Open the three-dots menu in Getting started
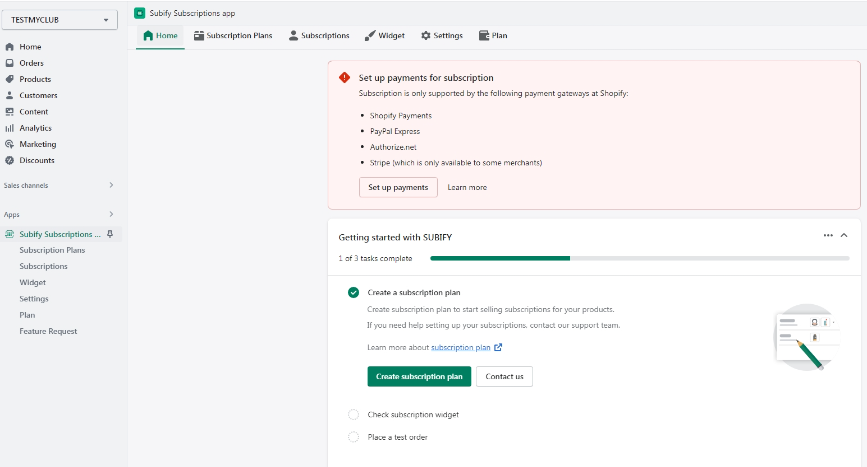867x467 pixels. [x=828, y=235]
